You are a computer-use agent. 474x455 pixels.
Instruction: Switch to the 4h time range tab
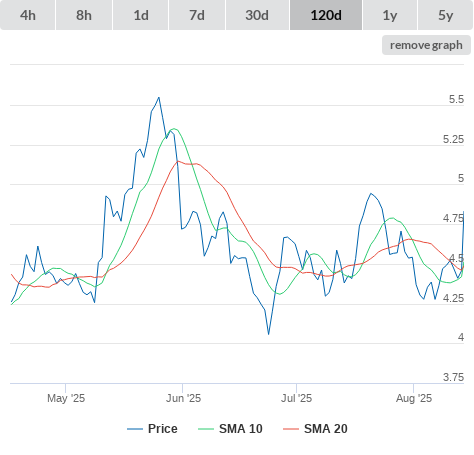(27, 15)
